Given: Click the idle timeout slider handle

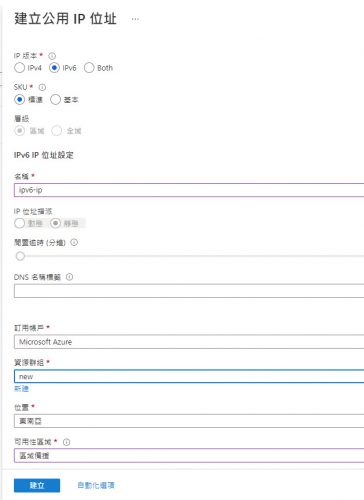Looking at the screenshot, I should click(20, 256).
